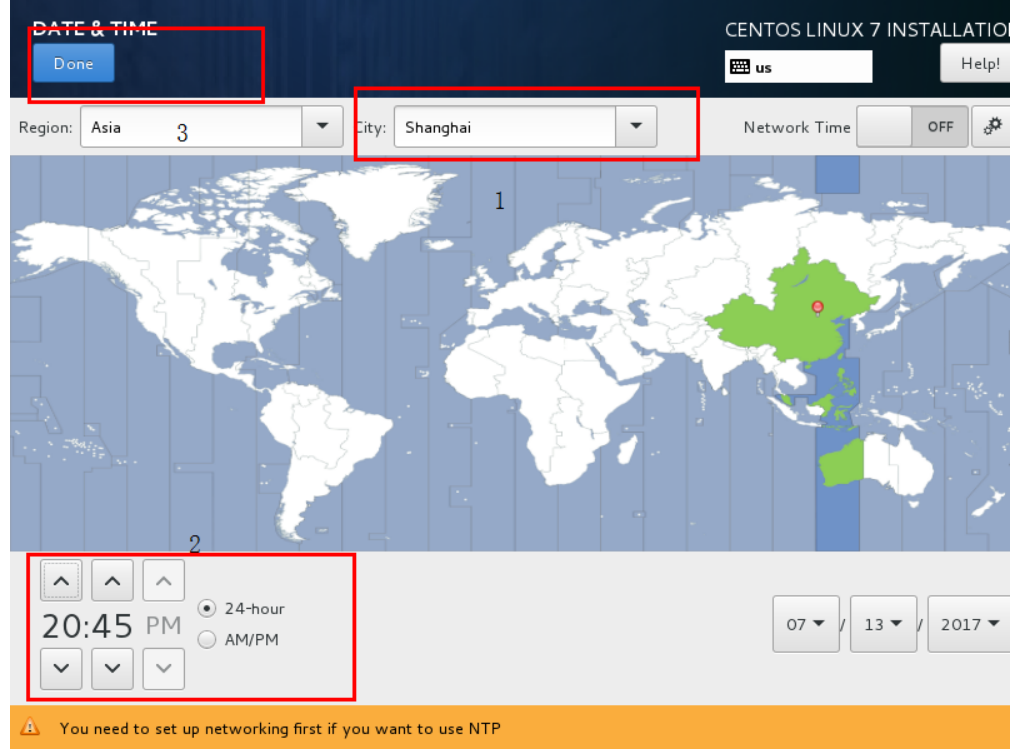Screen dimensions: 1024x756
Task: Decrease the hour with the down arrow
Action: (61, 669)
